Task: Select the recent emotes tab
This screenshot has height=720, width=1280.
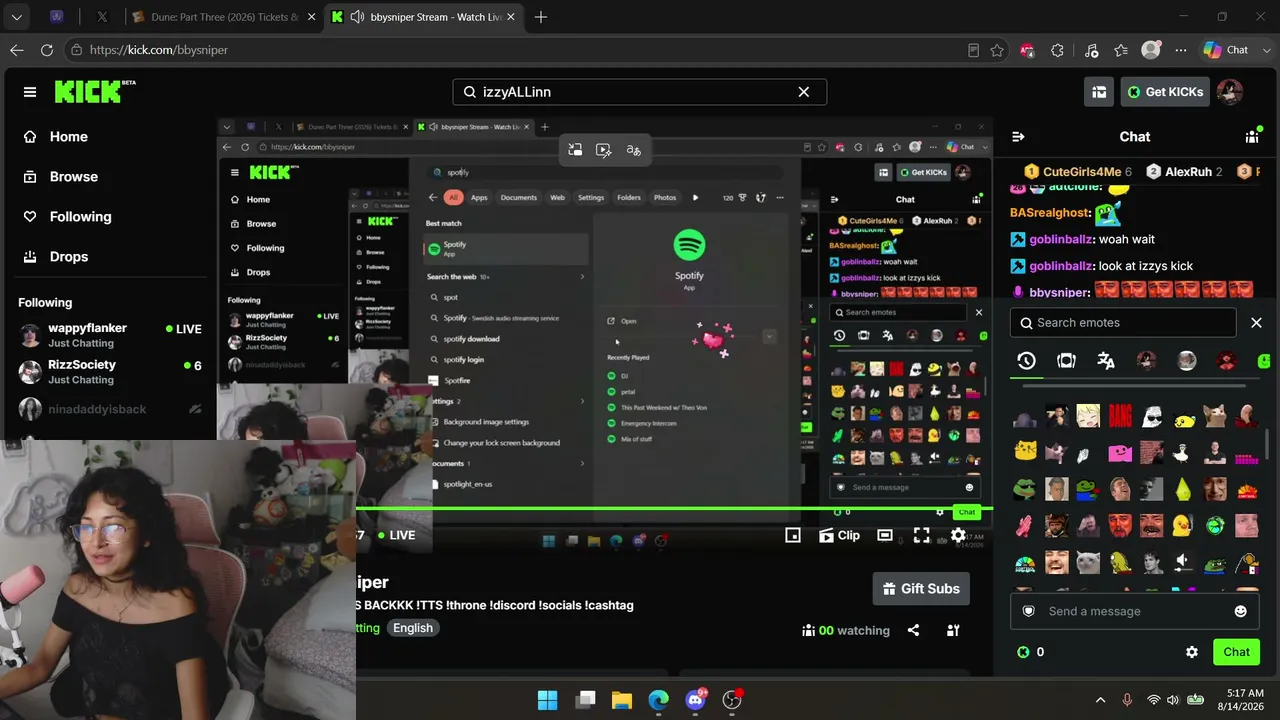Action: click(x=1026, y=361)
